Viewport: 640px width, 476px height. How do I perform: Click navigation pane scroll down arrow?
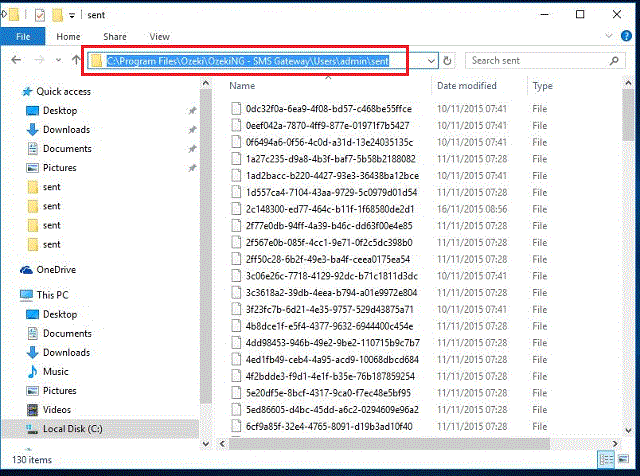click(x=206, y=444)
